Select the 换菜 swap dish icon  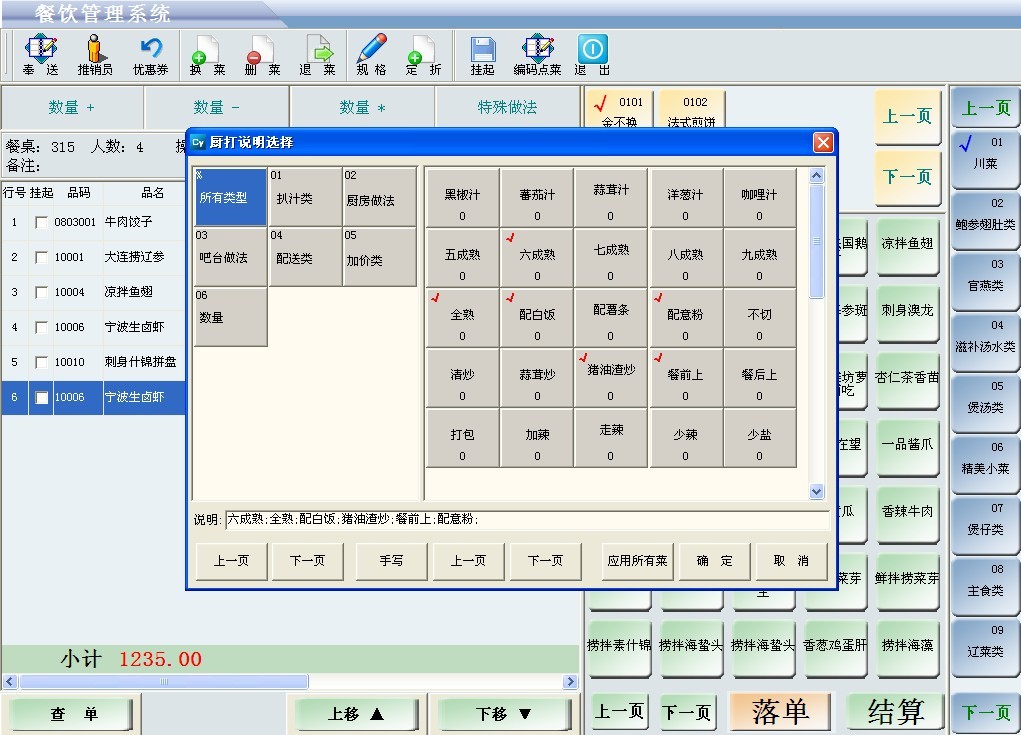click(x=207, y=55)
